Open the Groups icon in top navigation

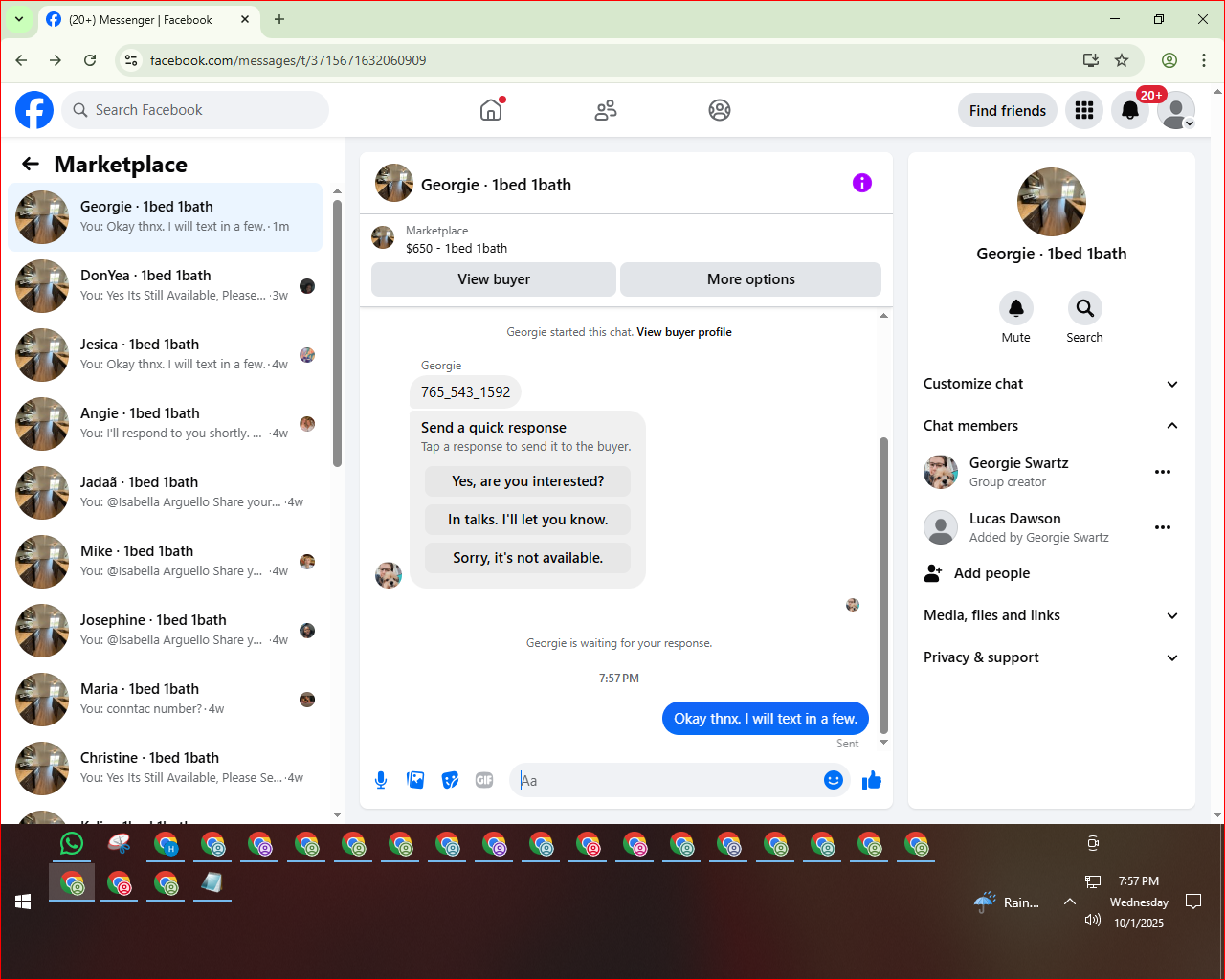point(720,110)
